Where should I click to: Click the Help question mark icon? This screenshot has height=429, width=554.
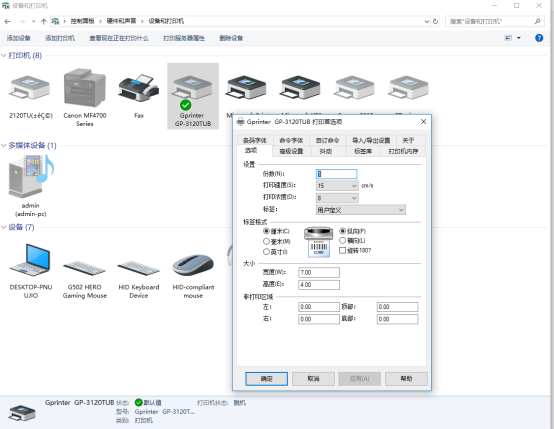coord(539,38)
